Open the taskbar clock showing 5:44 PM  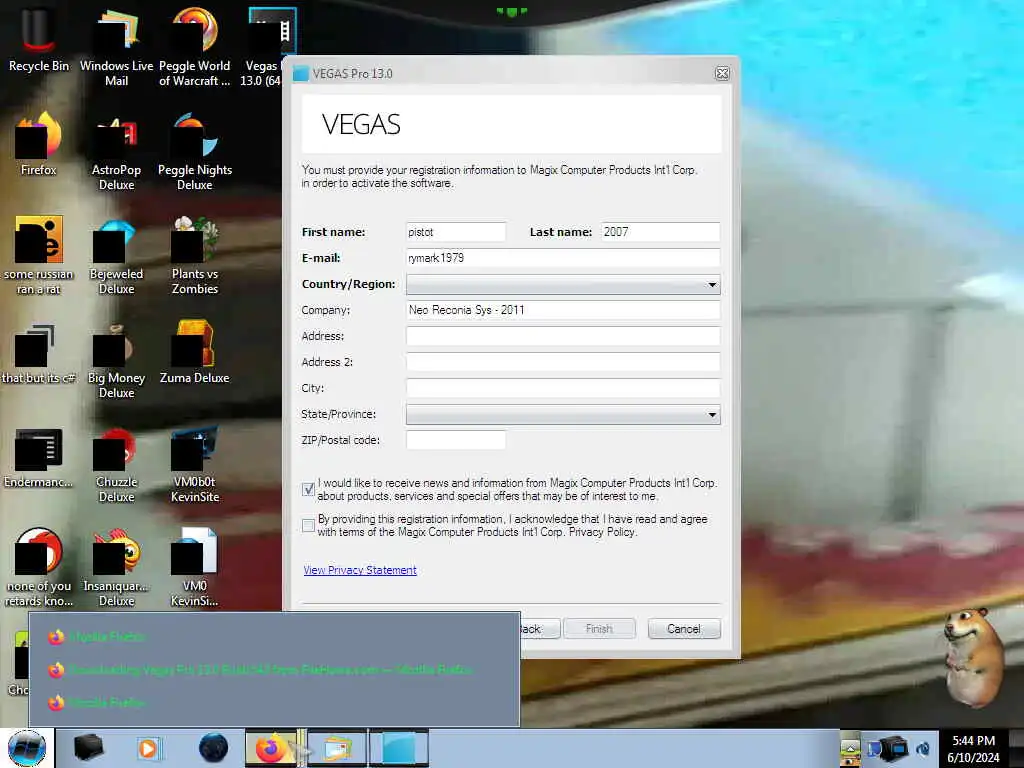point(973,749)
